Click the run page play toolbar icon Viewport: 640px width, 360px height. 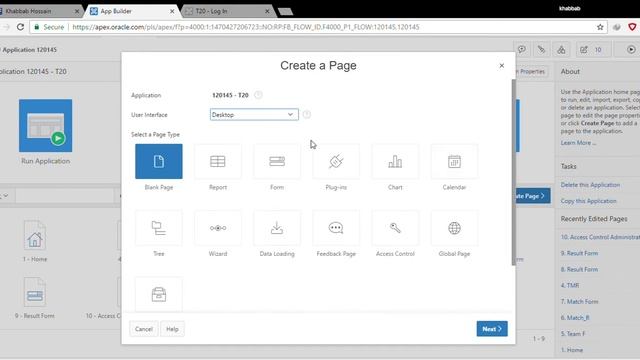tap(631, 49)
